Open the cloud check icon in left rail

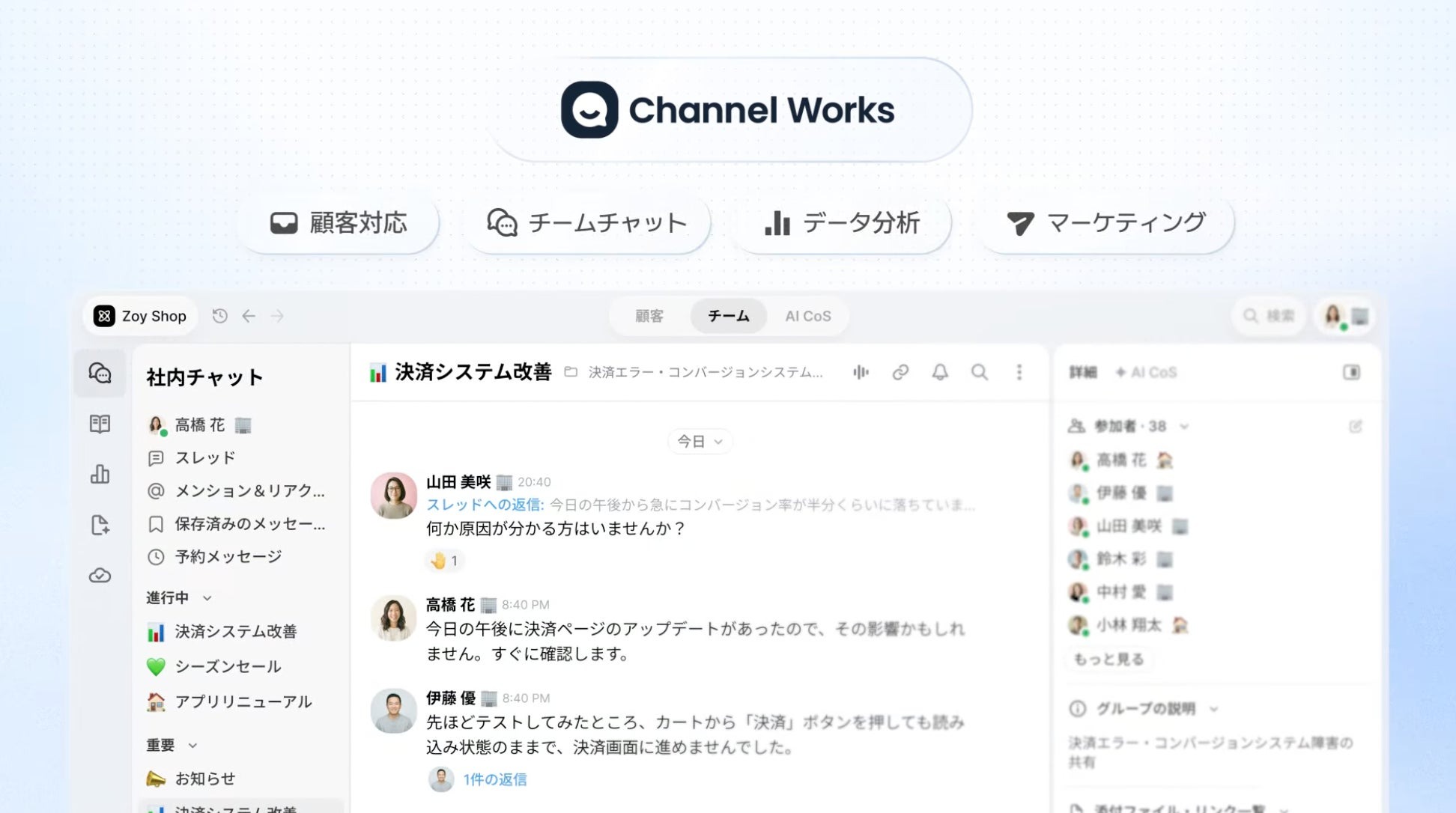click(x=100, y=576)
